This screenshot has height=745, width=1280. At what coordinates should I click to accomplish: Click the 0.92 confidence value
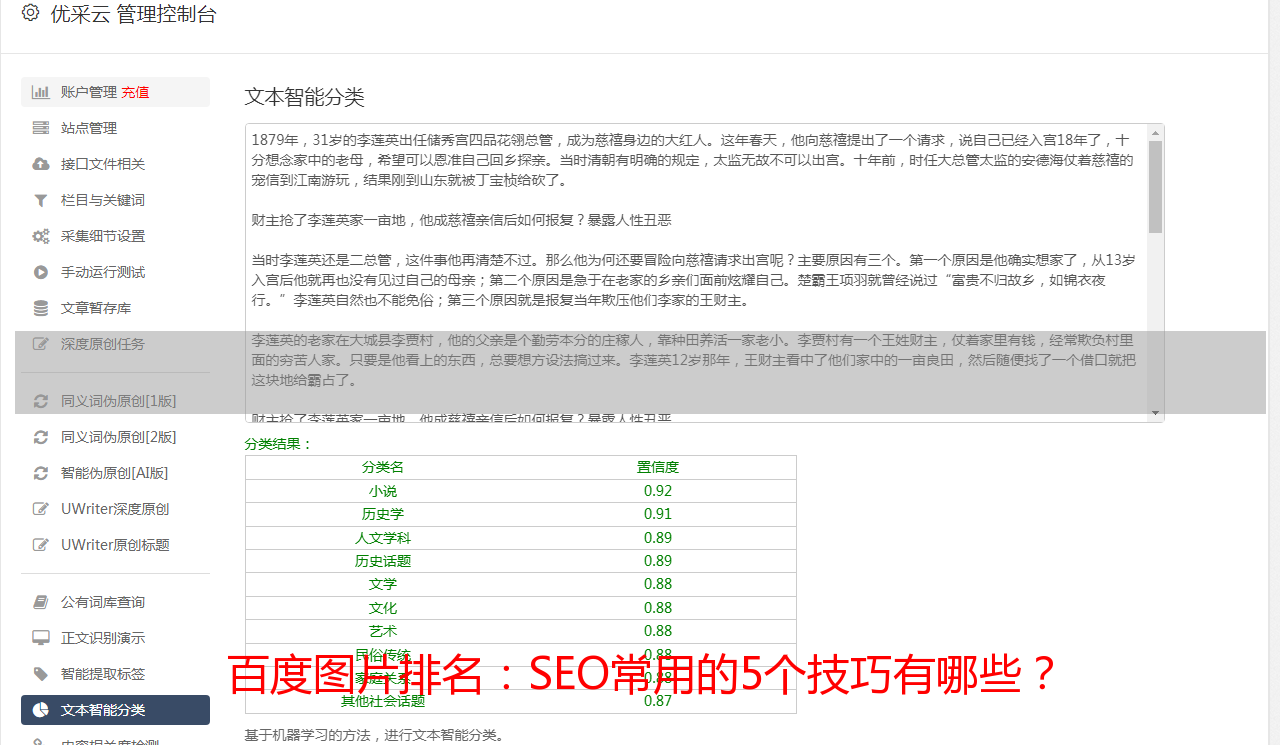coord(658,491)
